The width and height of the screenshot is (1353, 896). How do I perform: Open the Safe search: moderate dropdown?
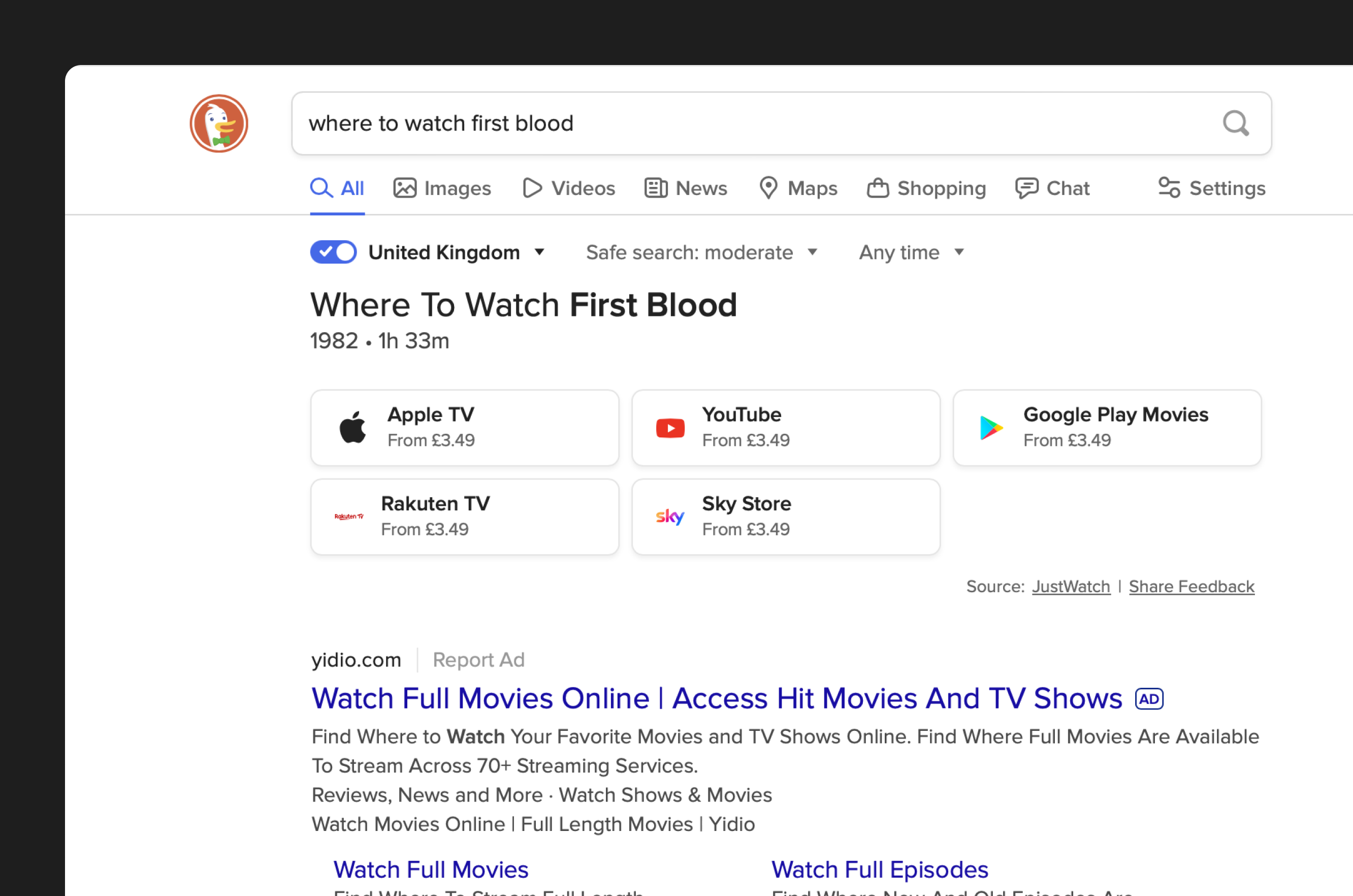(702, 252)
